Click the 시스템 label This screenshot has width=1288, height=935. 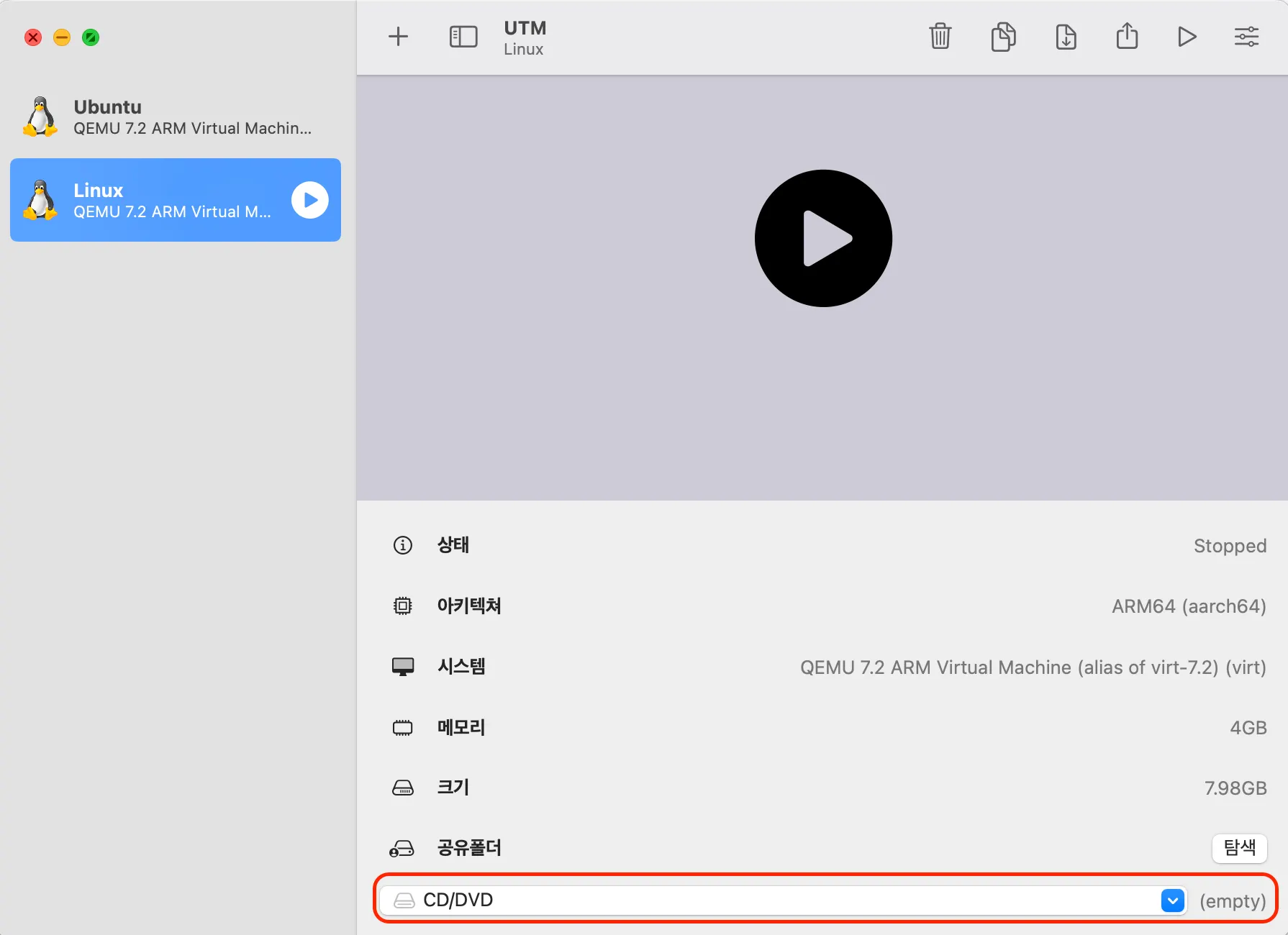pos(461,667)
